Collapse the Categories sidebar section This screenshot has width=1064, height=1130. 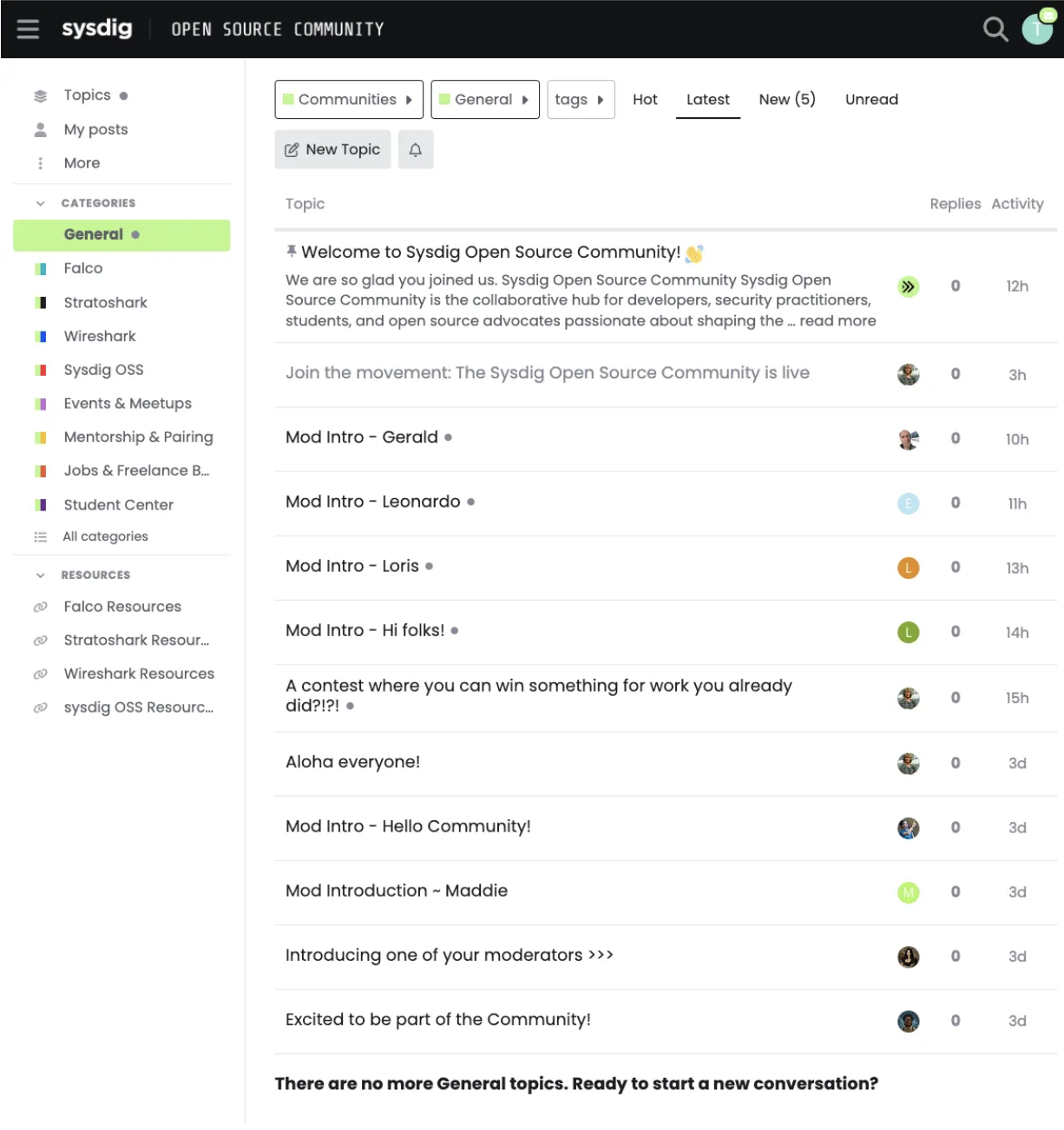(x=40, y=203)
